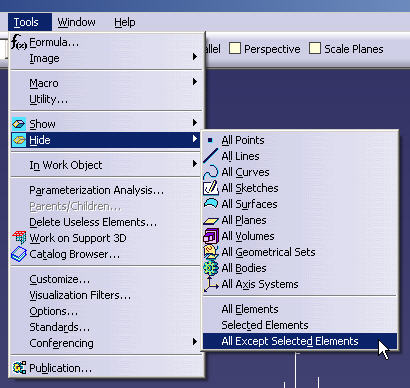Click the All Volumes icon
The width and height of the screenshot is (410, 388).
pos(211,236)
